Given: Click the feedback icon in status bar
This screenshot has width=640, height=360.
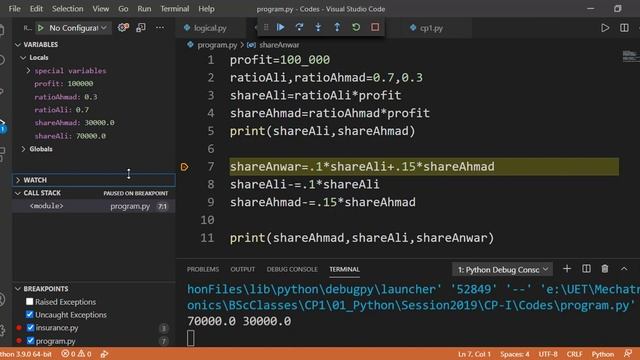Looking at the screenshot, I should pos(628,353).
